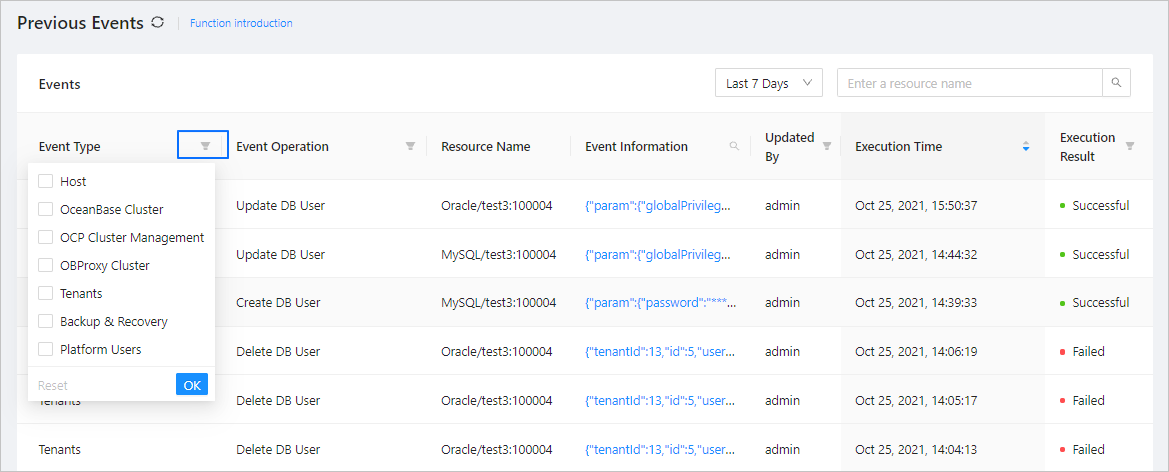Click the Event Information search icon
This screenshot has height=472, width=1169.
734,146
